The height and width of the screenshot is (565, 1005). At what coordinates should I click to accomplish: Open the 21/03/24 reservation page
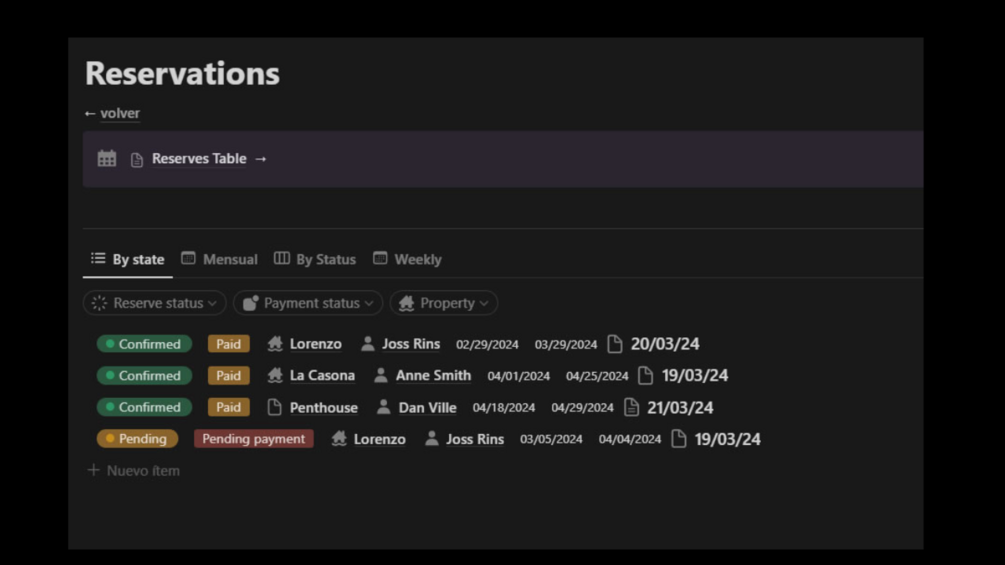pyautogui.click(x=680, y=407)
